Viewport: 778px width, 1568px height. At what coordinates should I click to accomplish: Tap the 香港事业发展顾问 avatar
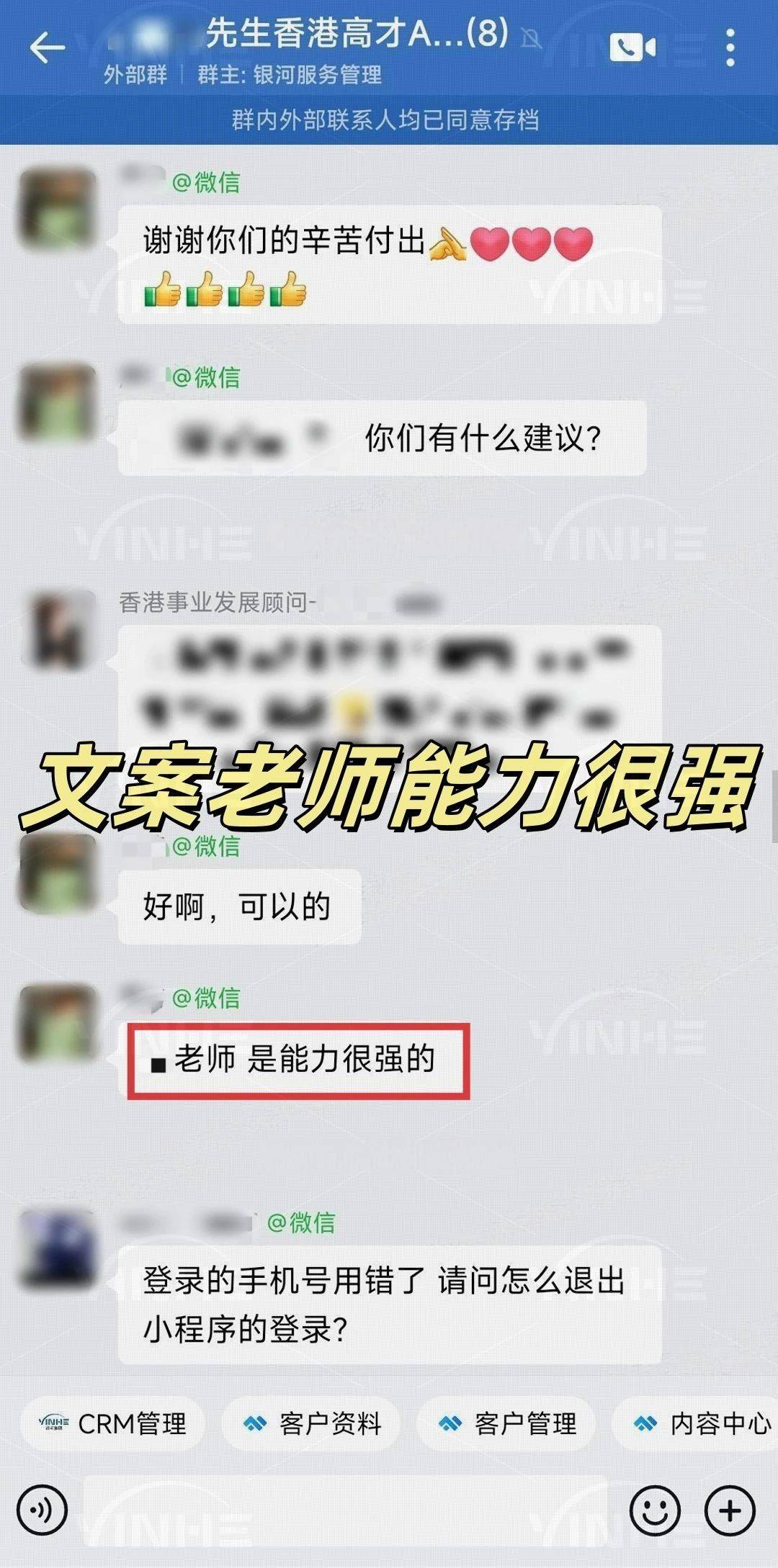coord(58,629)
